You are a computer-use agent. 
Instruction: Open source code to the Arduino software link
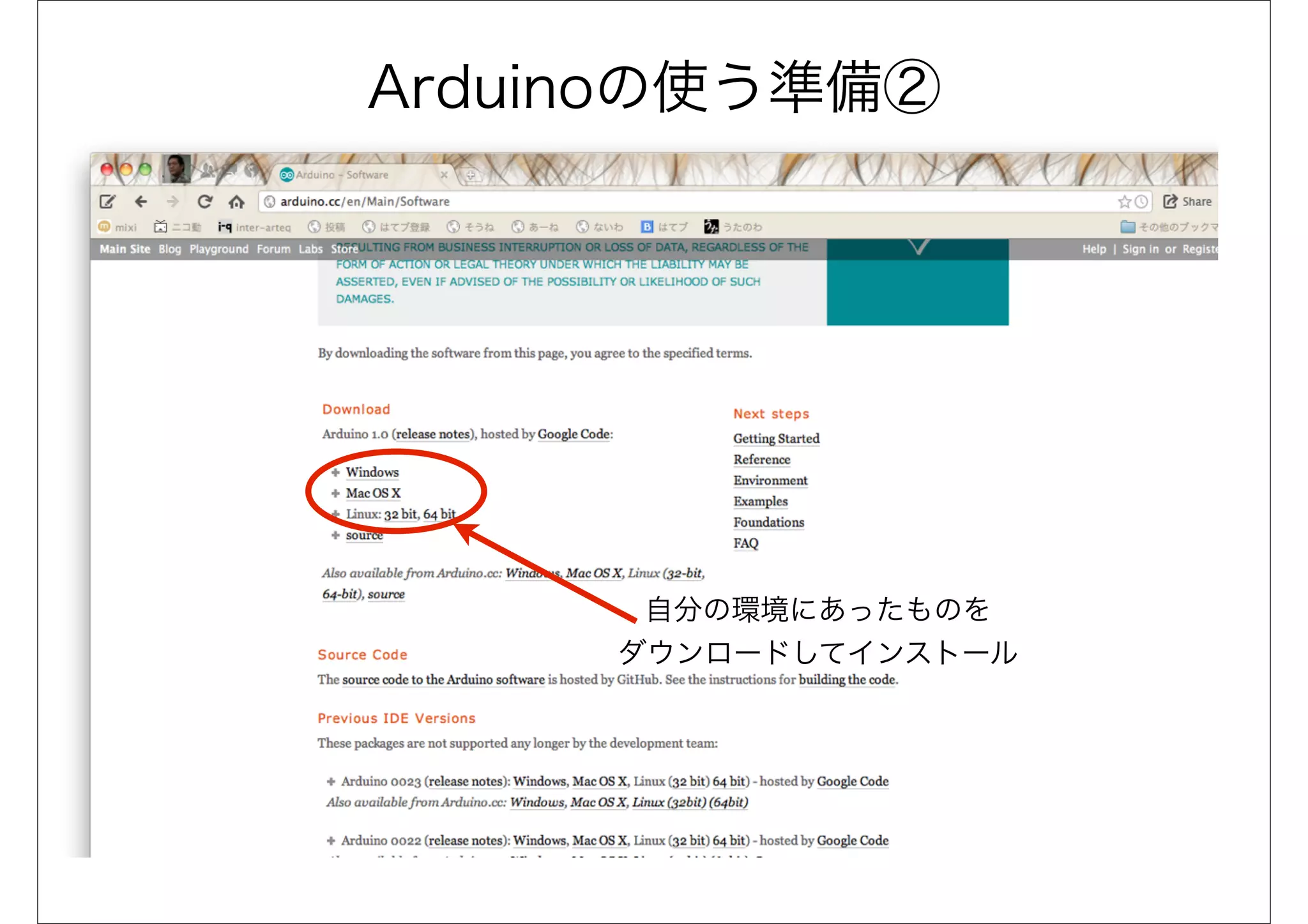click(x=443, y=679)
